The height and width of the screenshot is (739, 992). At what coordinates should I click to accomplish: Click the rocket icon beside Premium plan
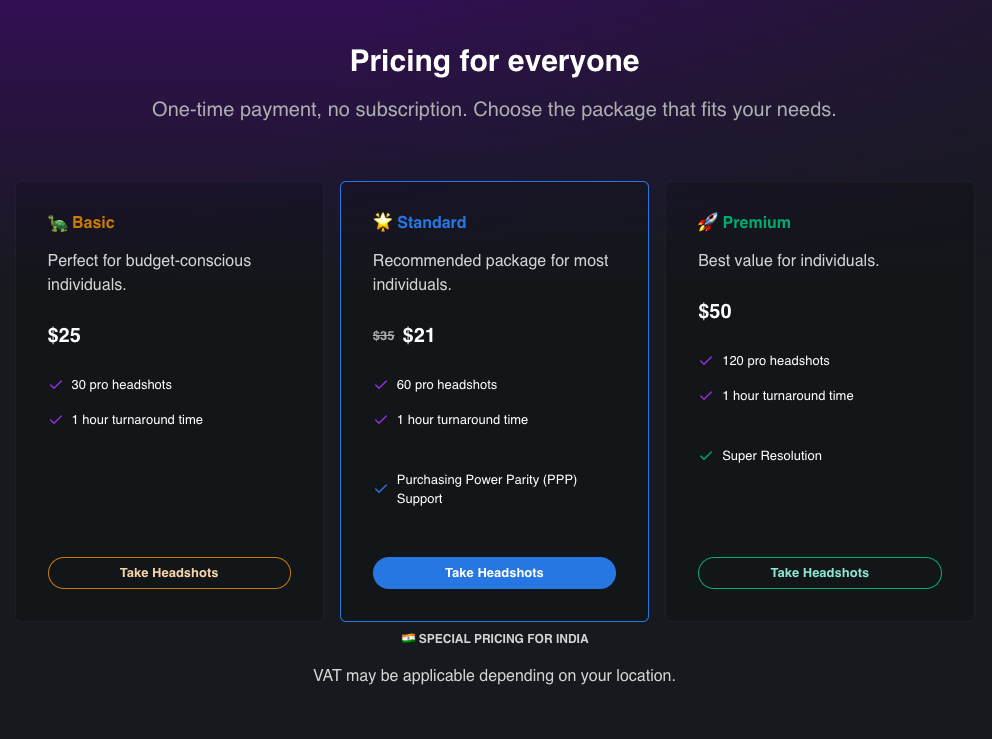(x=709, y=222)
